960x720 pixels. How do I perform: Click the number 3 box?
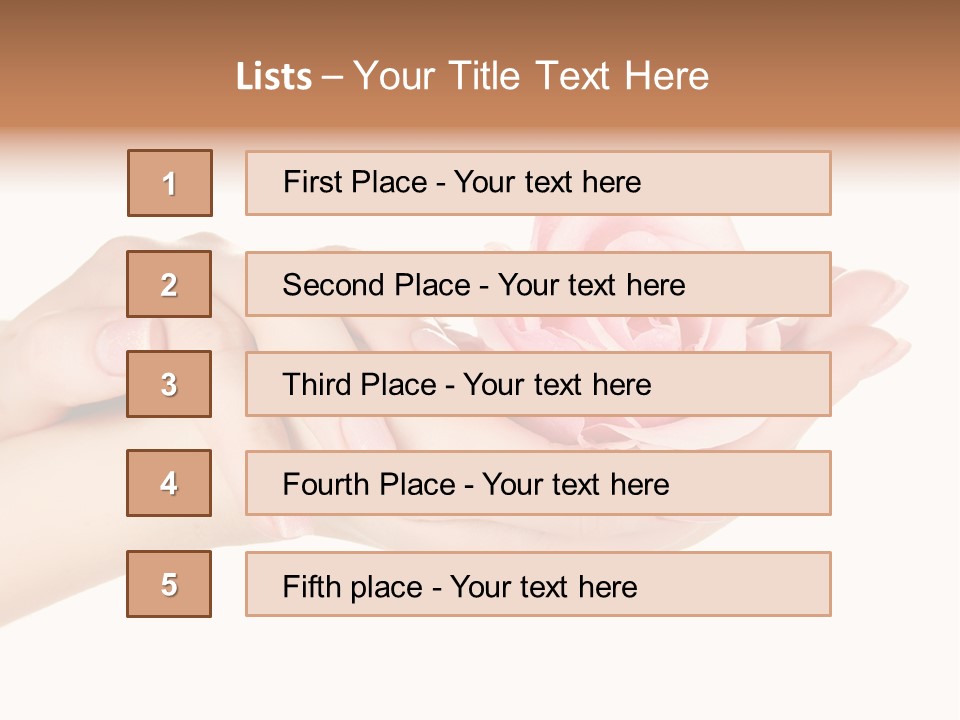[x=169, y=384]
